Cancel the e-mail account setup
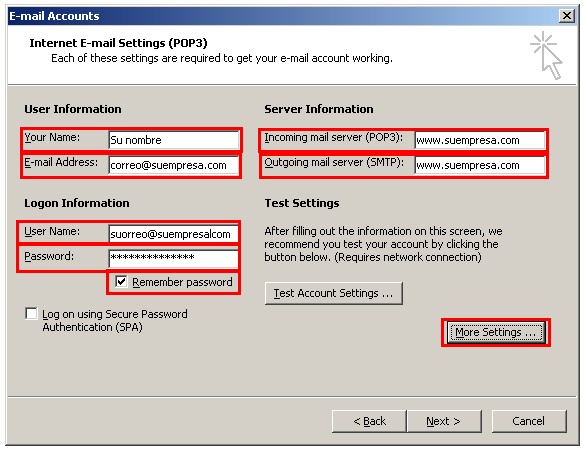584x451 pixels. pos(529,421)
